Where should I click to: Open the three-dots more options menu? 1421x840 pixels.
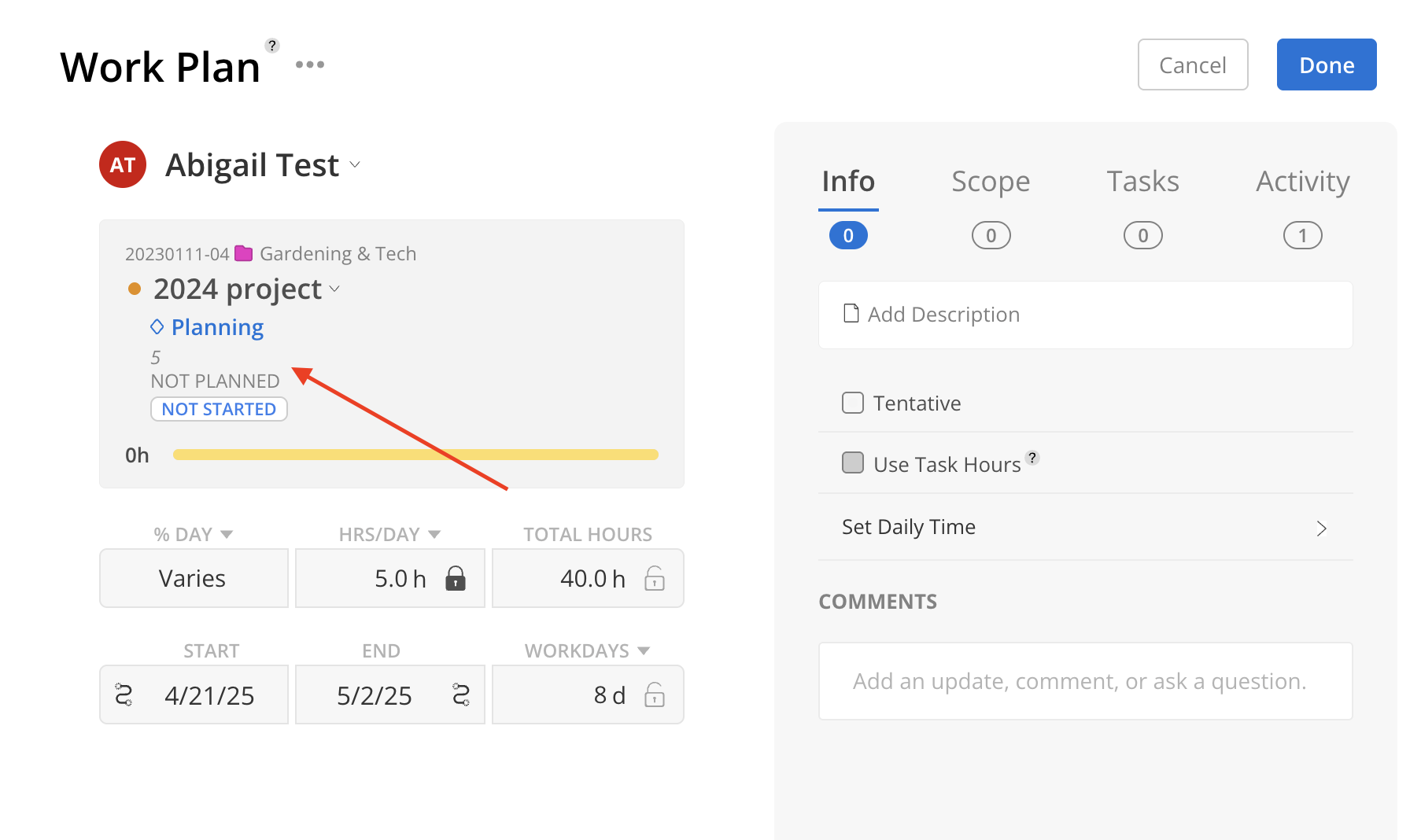[310, 64]
